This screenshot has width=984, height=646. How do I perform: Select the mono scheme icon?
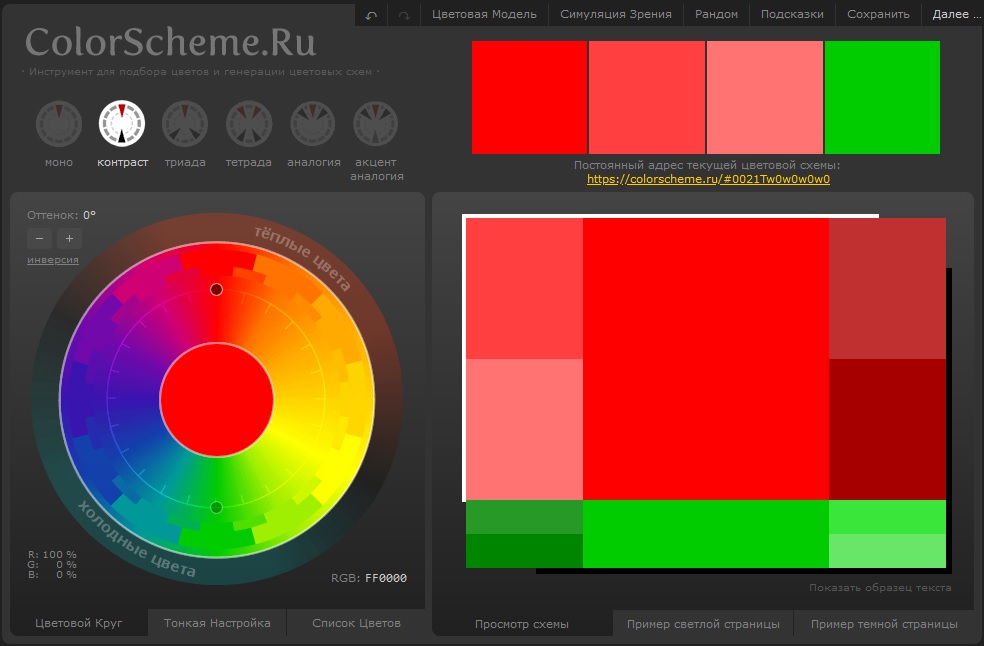[59, 124]
